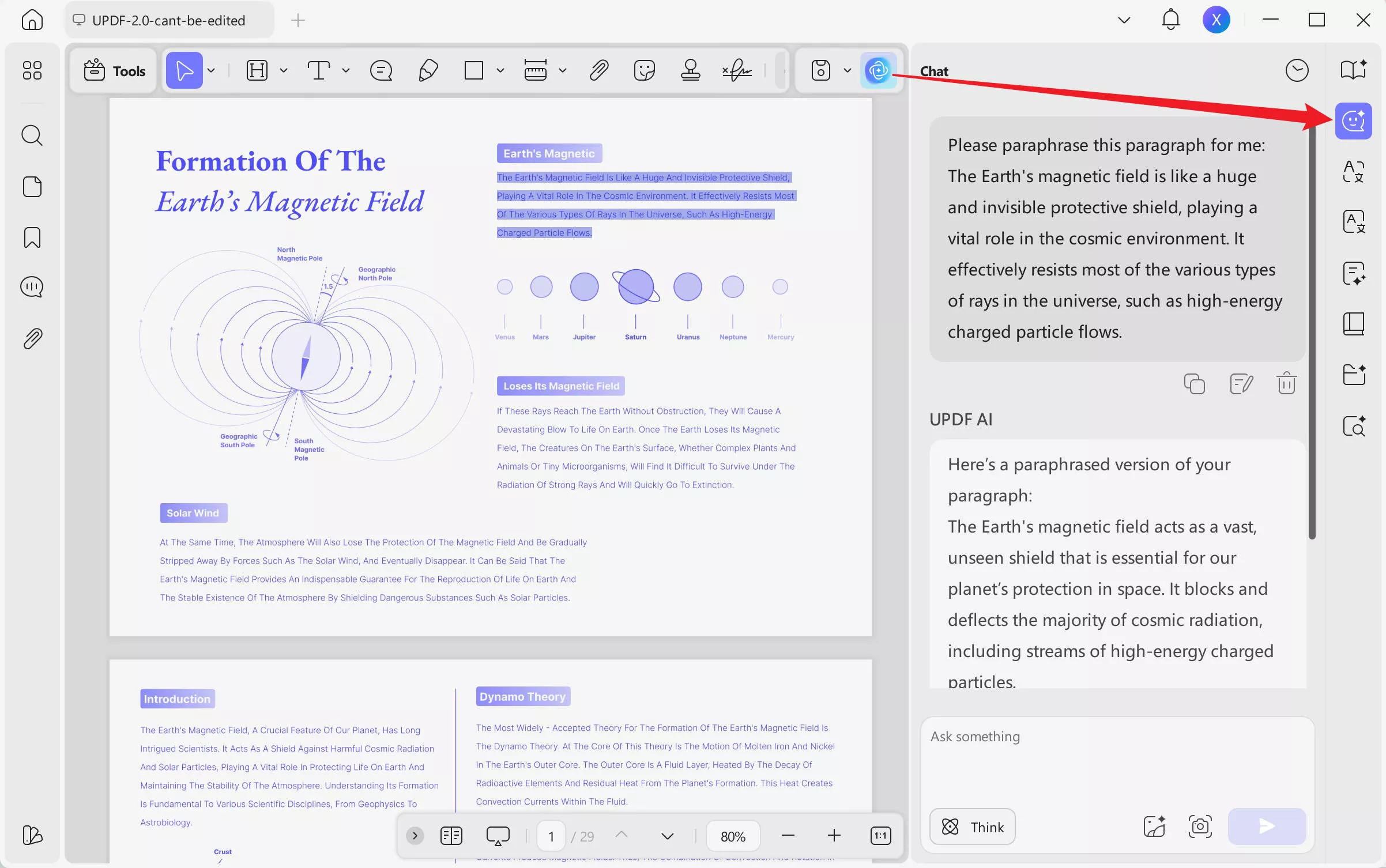Open the sticker tool
Screen dimensions: 1386x868
coord(644,71)
